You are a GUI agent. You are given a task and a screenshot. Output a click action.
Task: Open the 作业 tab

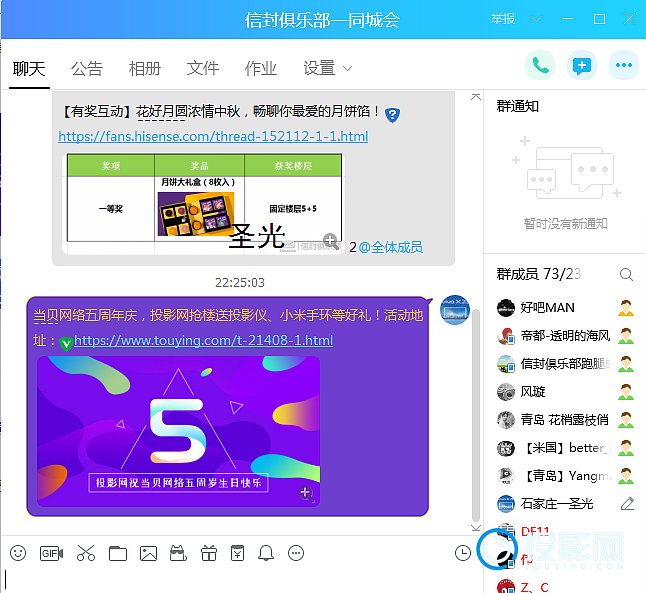[x=261, y=68]
